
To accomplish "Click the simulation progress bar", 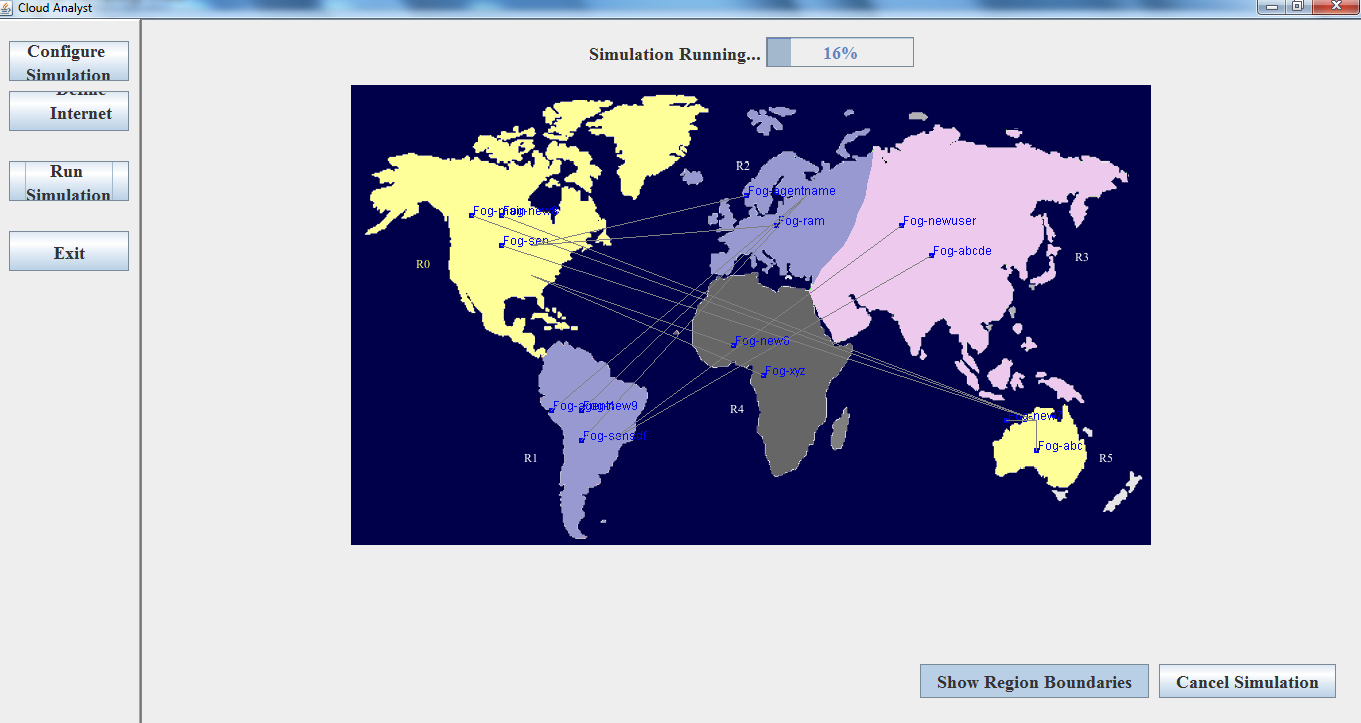I will tap(840, 53).
